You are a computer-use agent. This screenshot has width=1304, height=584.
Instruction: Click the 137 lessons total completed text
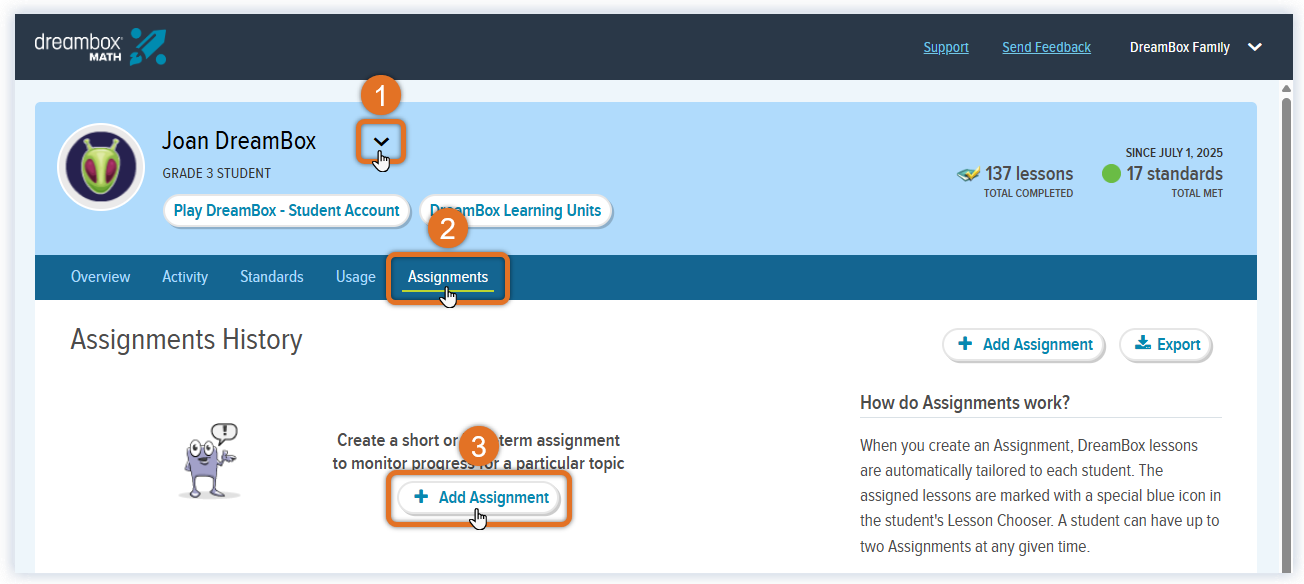click(1029, 181)
